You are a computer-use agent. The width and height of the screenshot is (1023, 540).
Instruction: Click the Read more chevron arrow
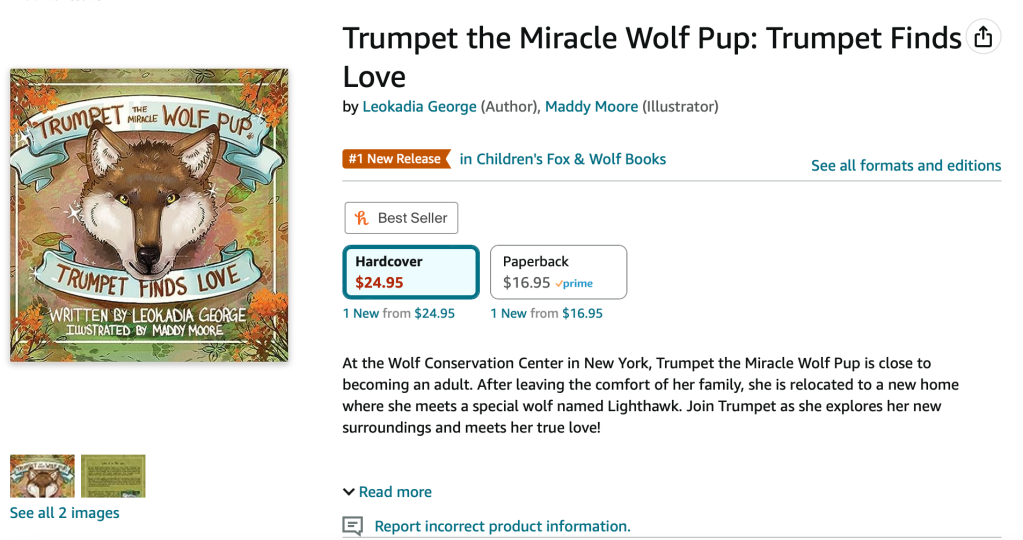coord(349,492)
